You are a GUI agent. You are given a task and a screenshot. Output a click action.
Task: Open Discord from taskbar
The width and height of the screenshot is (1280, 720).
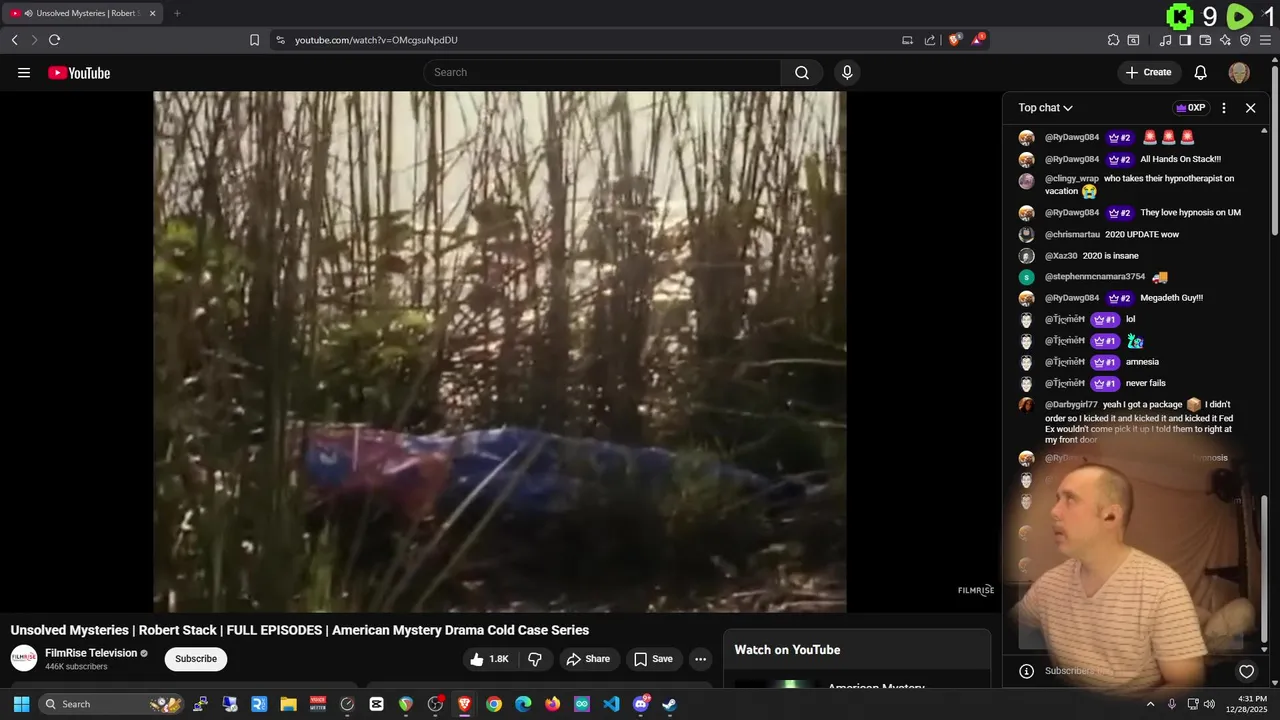click(x=641, y=704)
